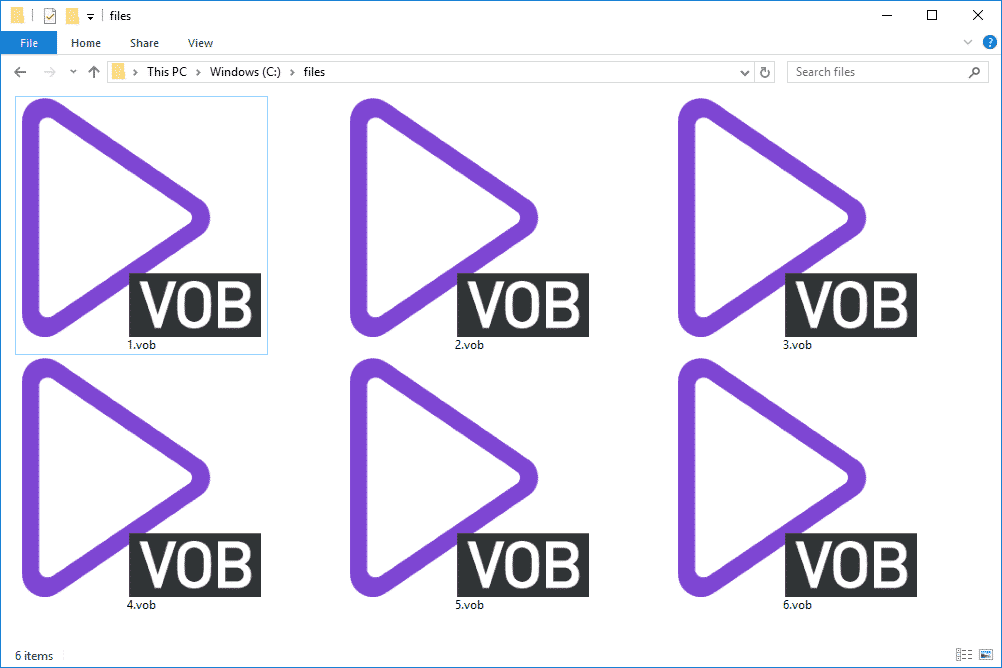Image resolution: width=1002 pixels, height=668 pixels.
Task: Click the Explorer icon in the title bar
Action: pyautogui.click(x=15, y=15)
